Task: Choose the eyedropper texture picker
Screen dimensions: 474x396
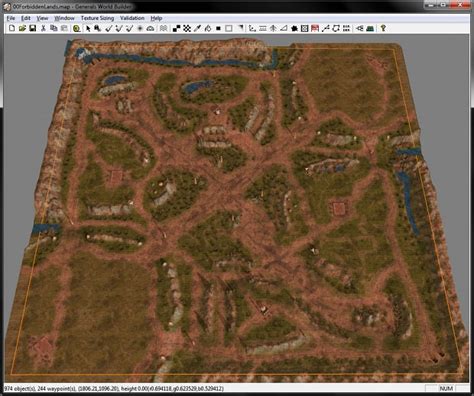Action: point(197,29)
